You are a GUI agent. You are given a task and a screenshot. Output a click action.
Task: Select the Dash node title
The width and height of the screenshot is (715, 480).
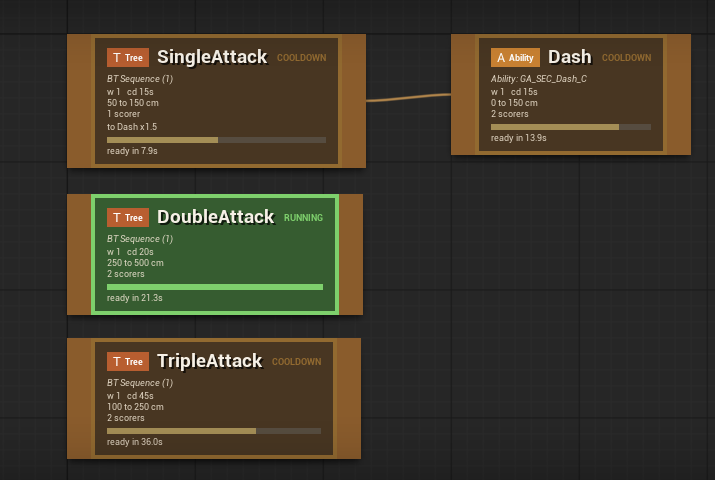[x=570, y=57]
